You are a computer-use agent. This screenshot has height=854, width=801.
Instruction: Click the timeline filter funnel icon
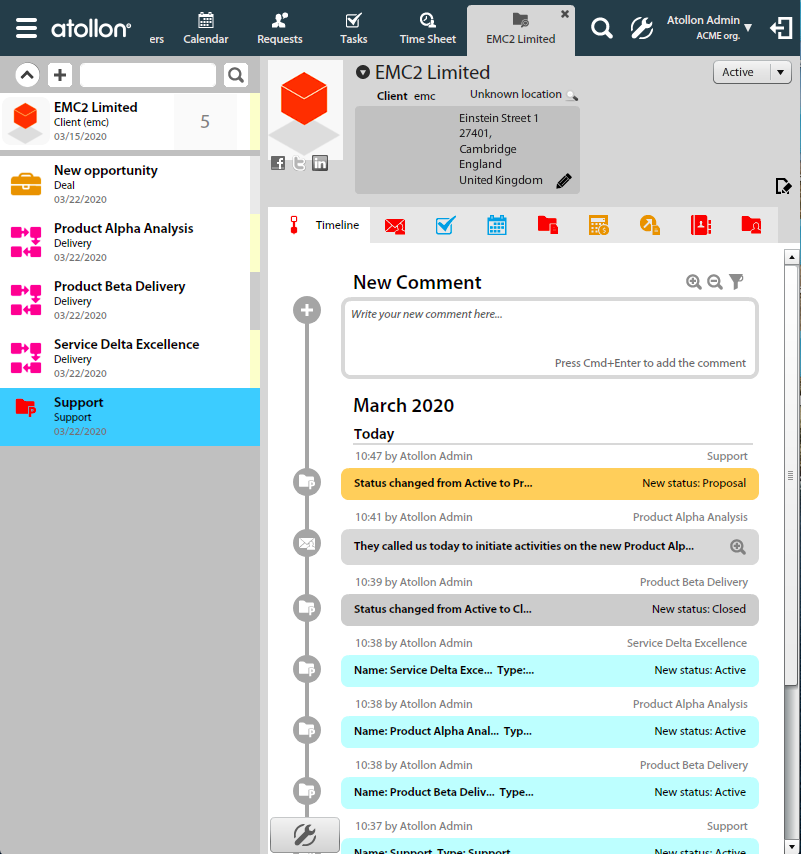click(x=736, y=282)
